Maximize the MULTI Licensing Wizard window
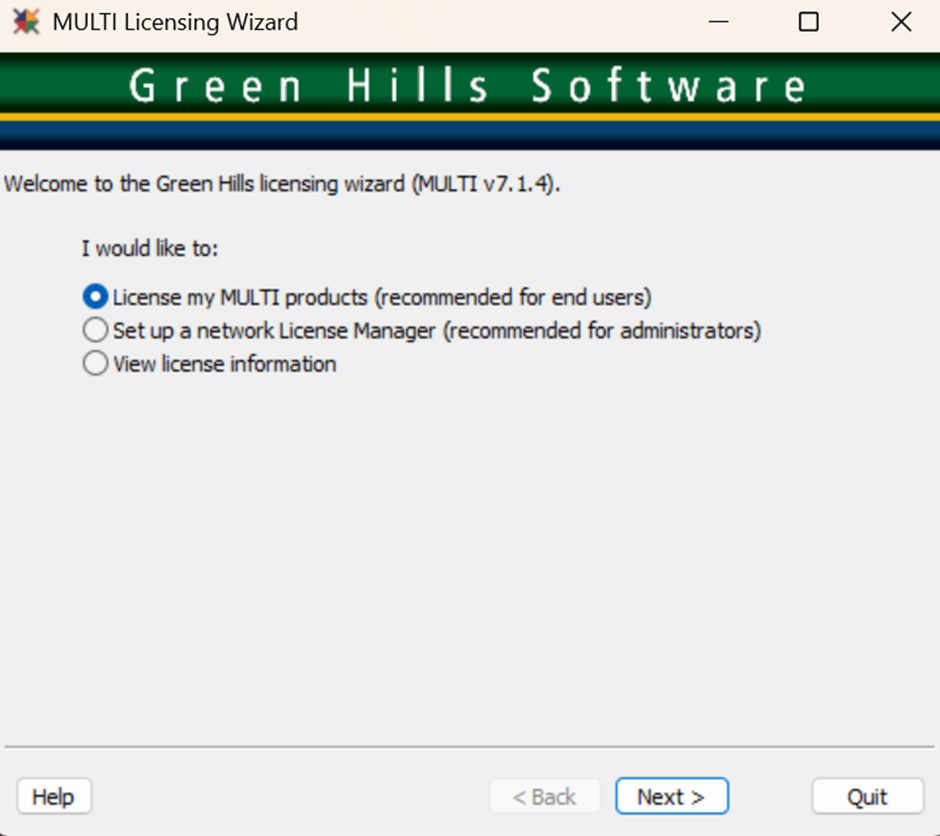 (808, 22)
